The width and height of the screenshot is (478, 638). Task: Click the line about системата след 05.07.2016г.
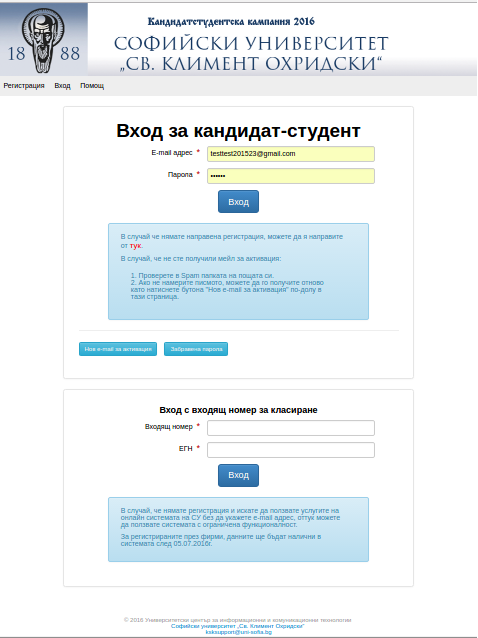[x=166, y=544]
